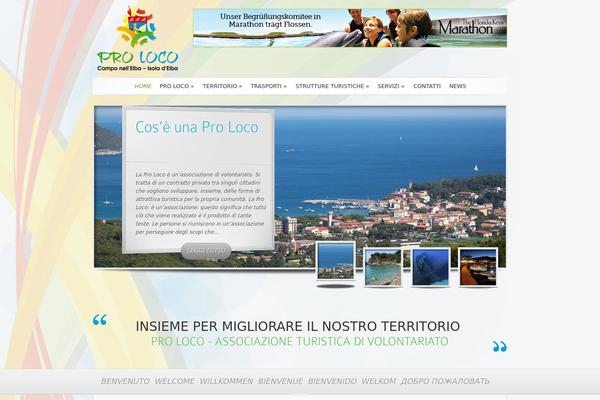
Task: Expand the PRO LOCO menu
Action: 177,86
